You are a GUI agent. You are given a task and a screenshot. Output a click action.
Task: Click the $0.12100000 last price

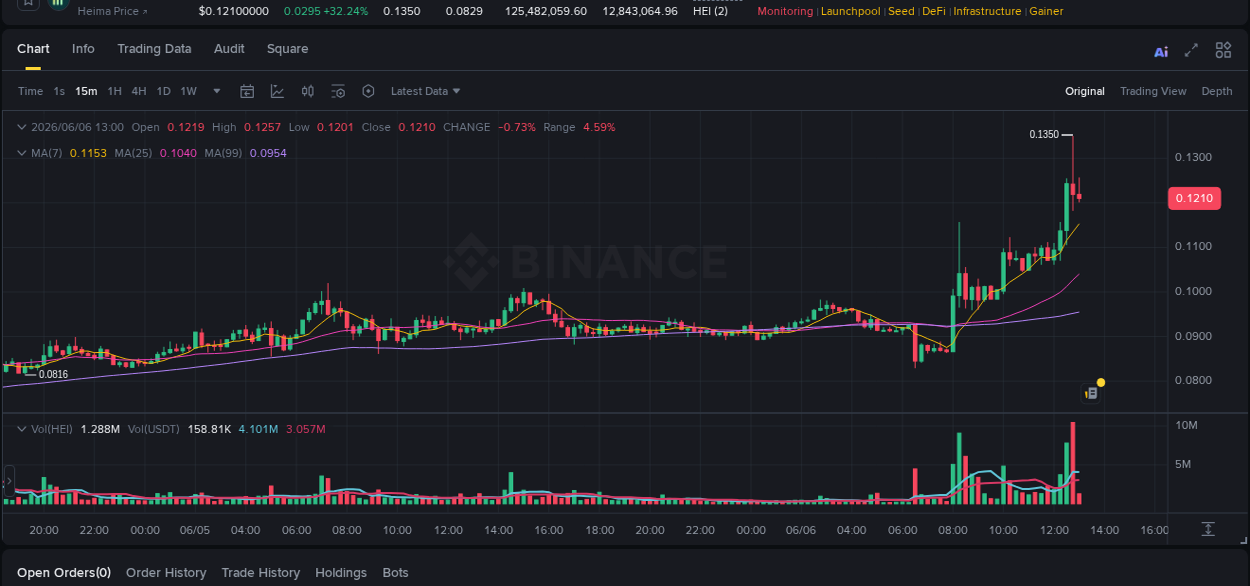(x=234, y=11)
